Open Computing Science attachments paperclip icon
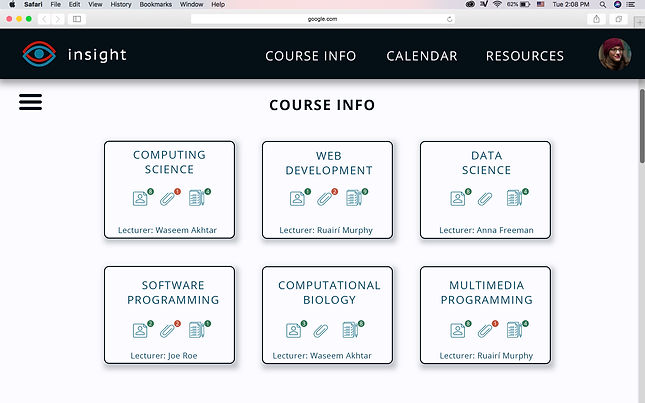 (167, 199)
